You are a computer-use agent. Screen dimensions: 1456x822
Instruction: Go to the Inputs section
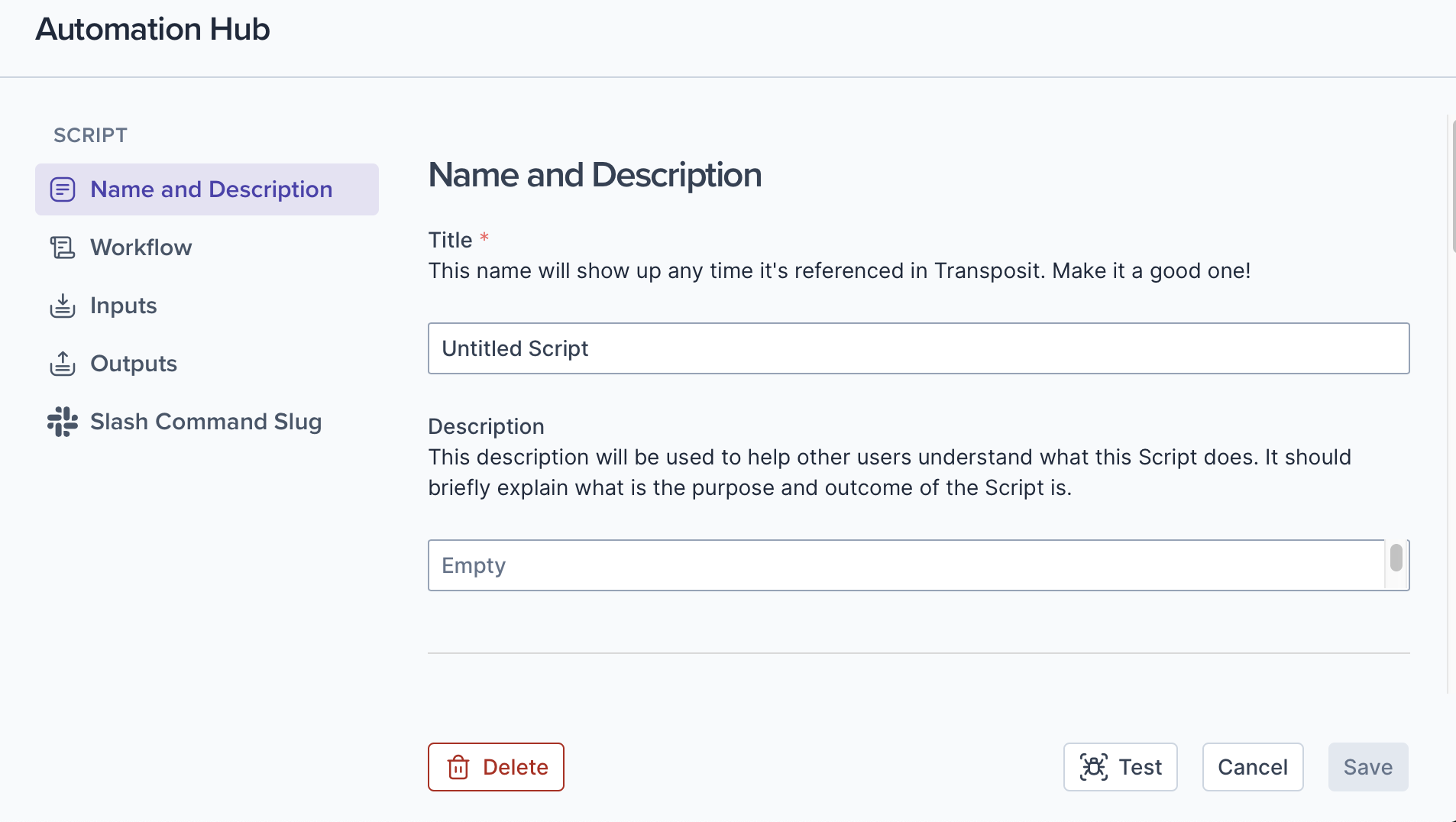124,306
